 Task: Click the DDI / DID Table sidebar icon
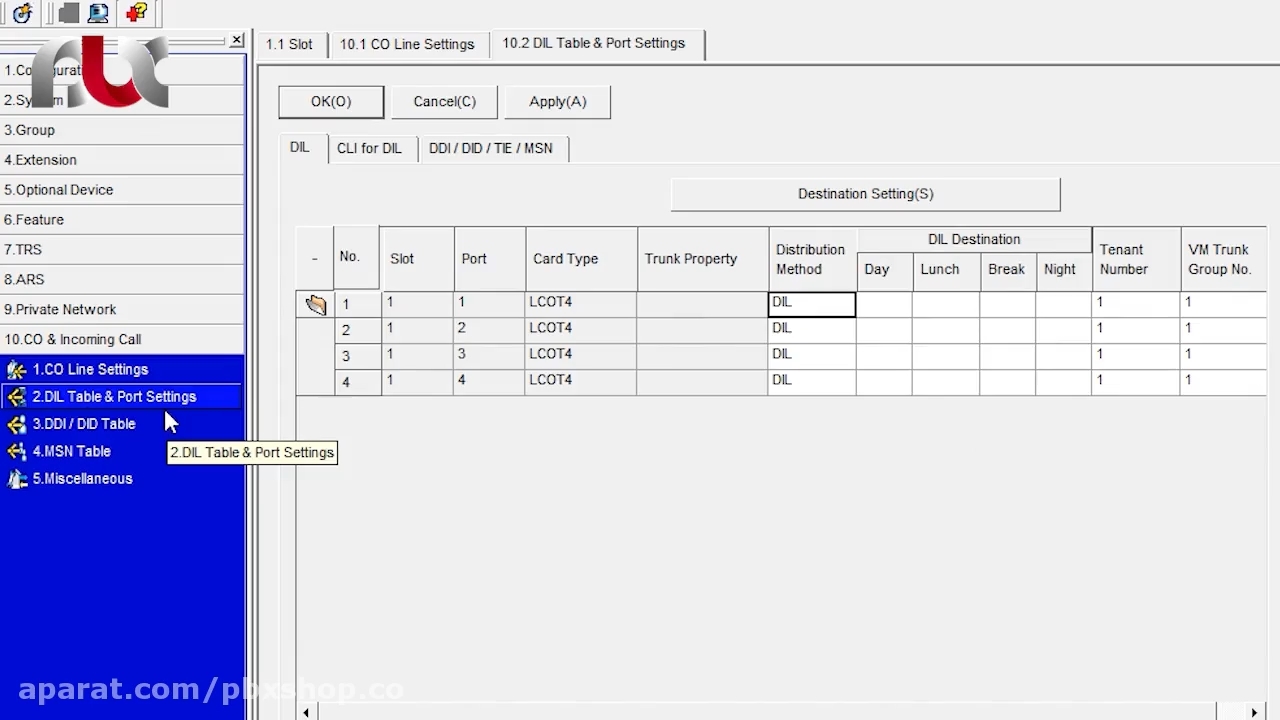point(16,425)
